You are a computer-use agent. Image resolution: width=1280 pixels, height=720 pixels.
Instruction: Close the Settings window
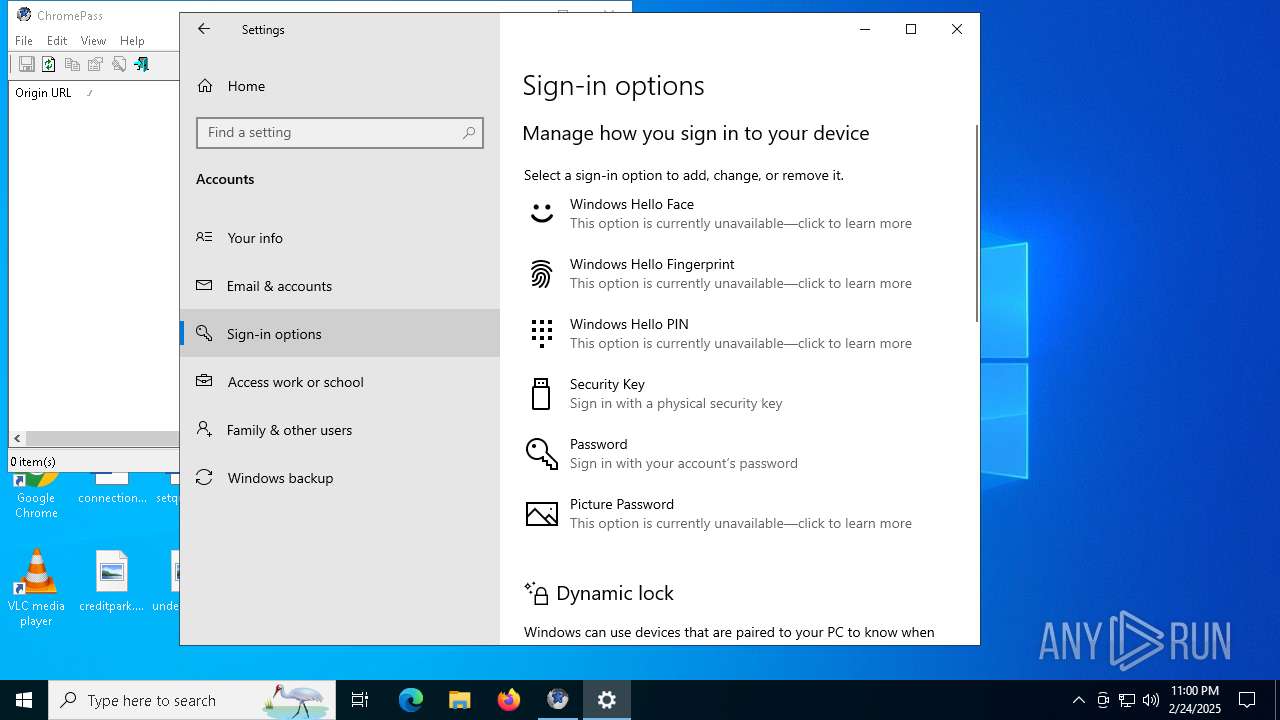click(957, 29)
